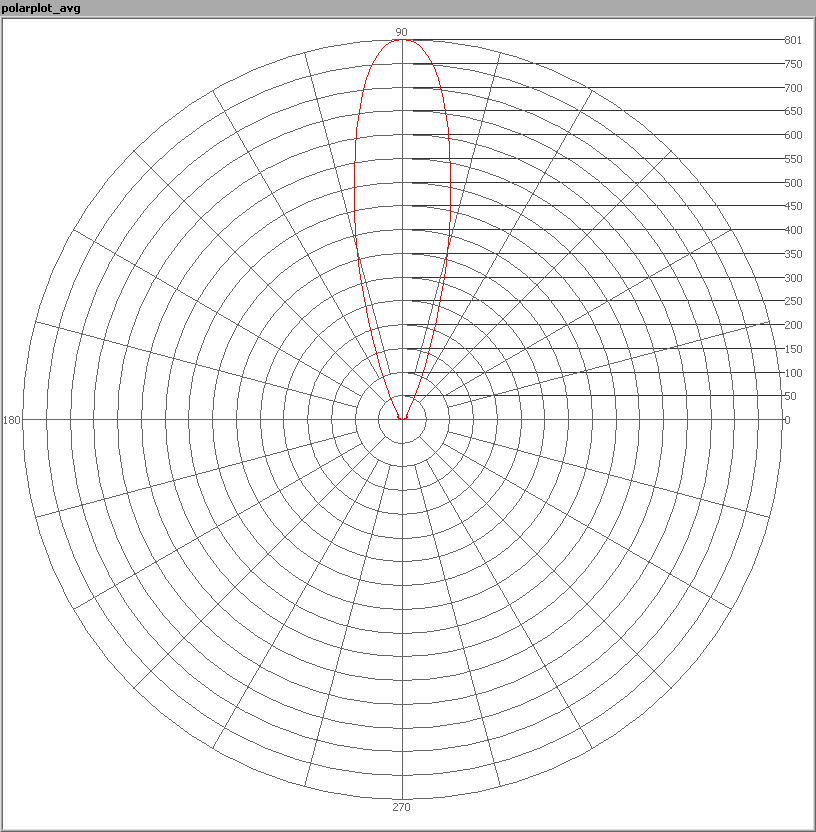This screenshot has height=832, width=816.
Task: Click the 400 radial scale label
Action: 793,230
